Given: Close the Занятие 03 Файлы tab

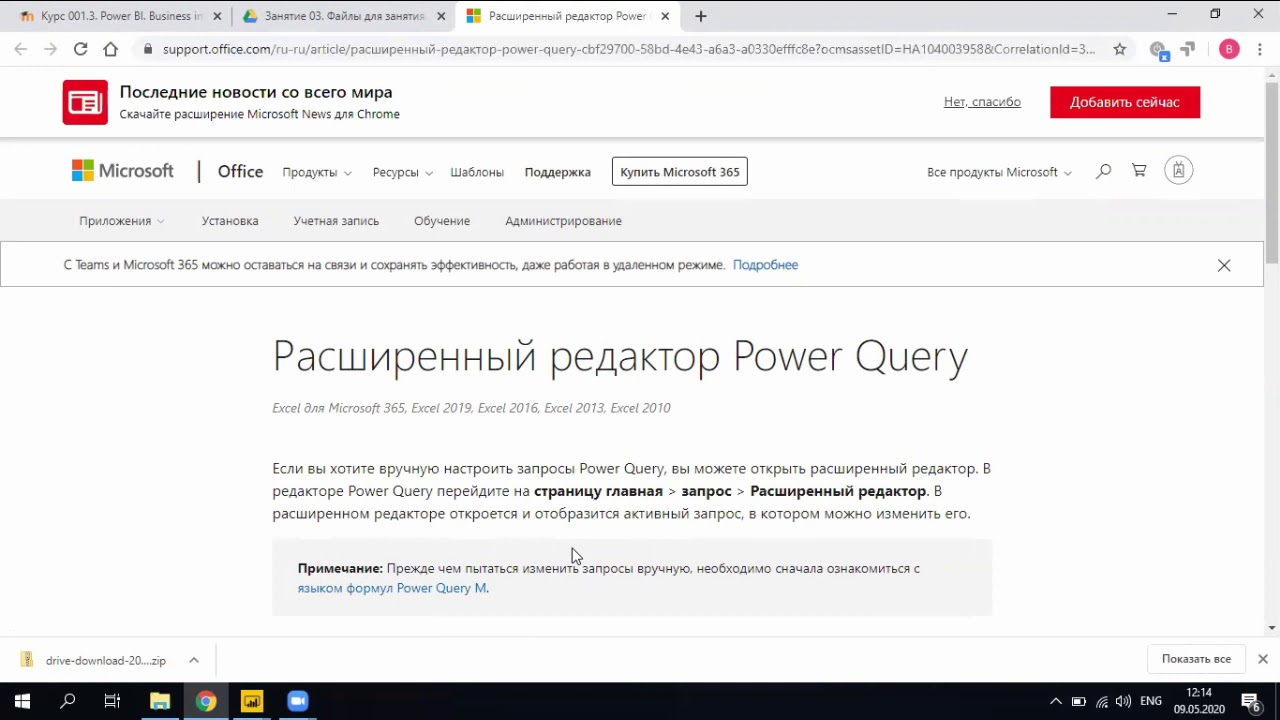Looking at the screenshot, I should (441, 16).
